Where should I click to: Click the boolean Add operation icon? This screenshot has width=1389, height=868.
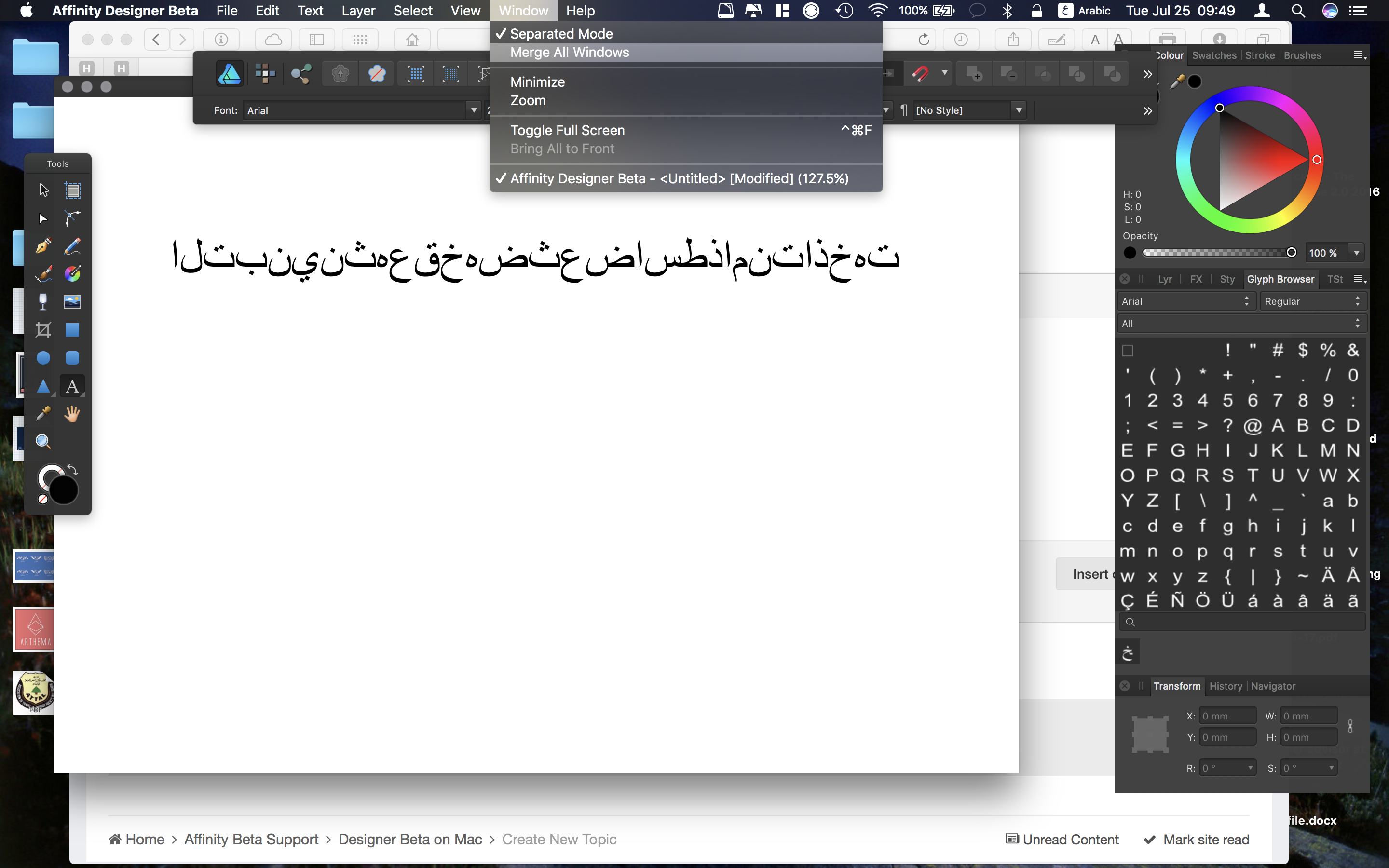(974, 74)
